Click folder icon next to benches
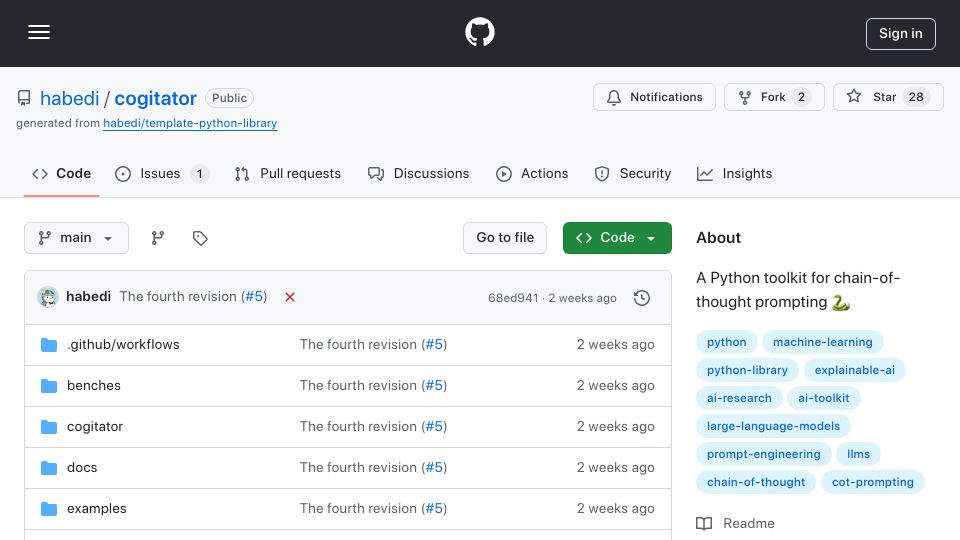This screenshot has height=540, width=960. 49,386
